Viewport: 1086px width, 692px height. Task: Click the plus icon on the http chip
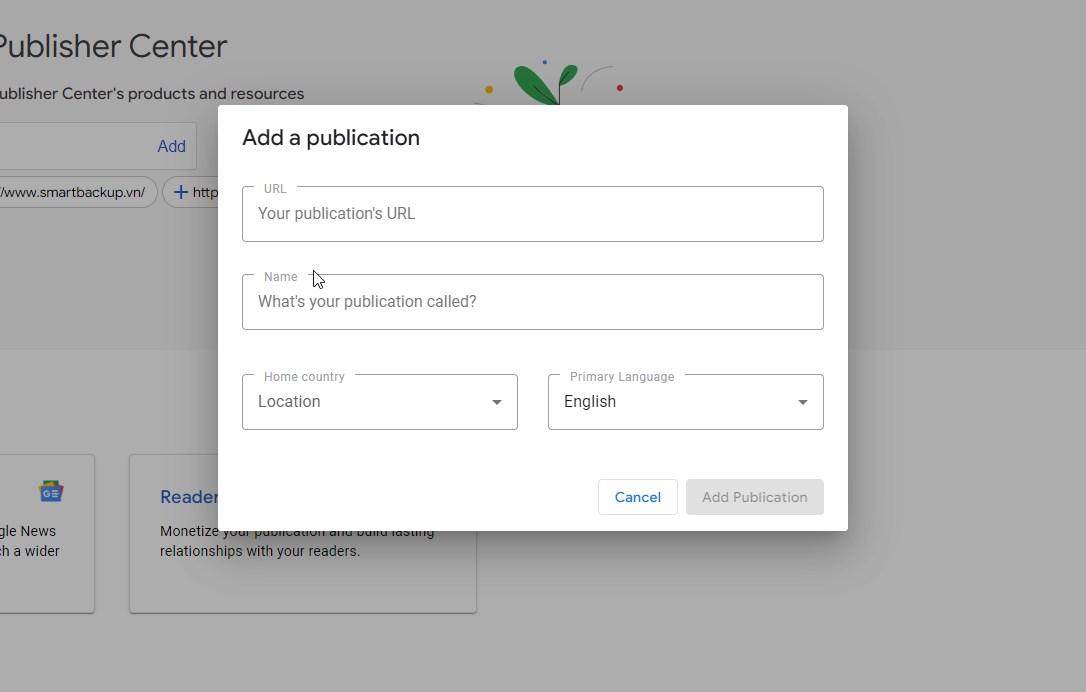[179, 192]
